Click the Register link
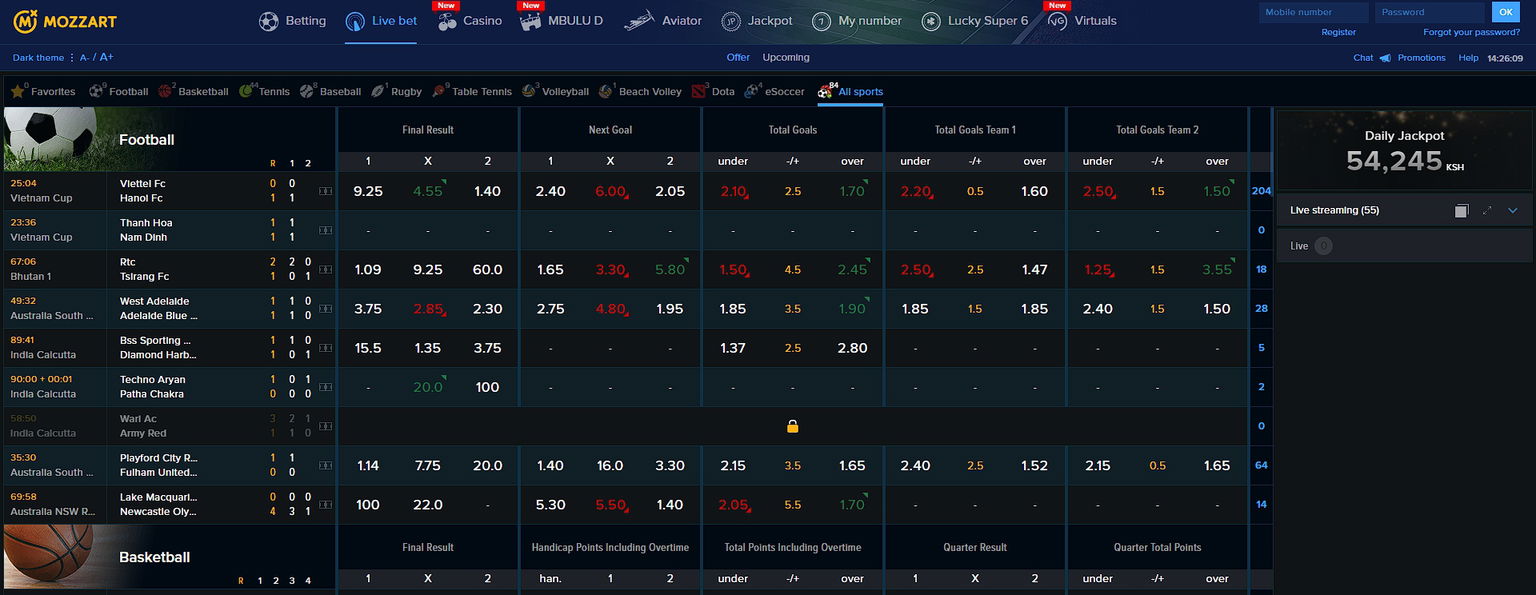 (1338, 32)
